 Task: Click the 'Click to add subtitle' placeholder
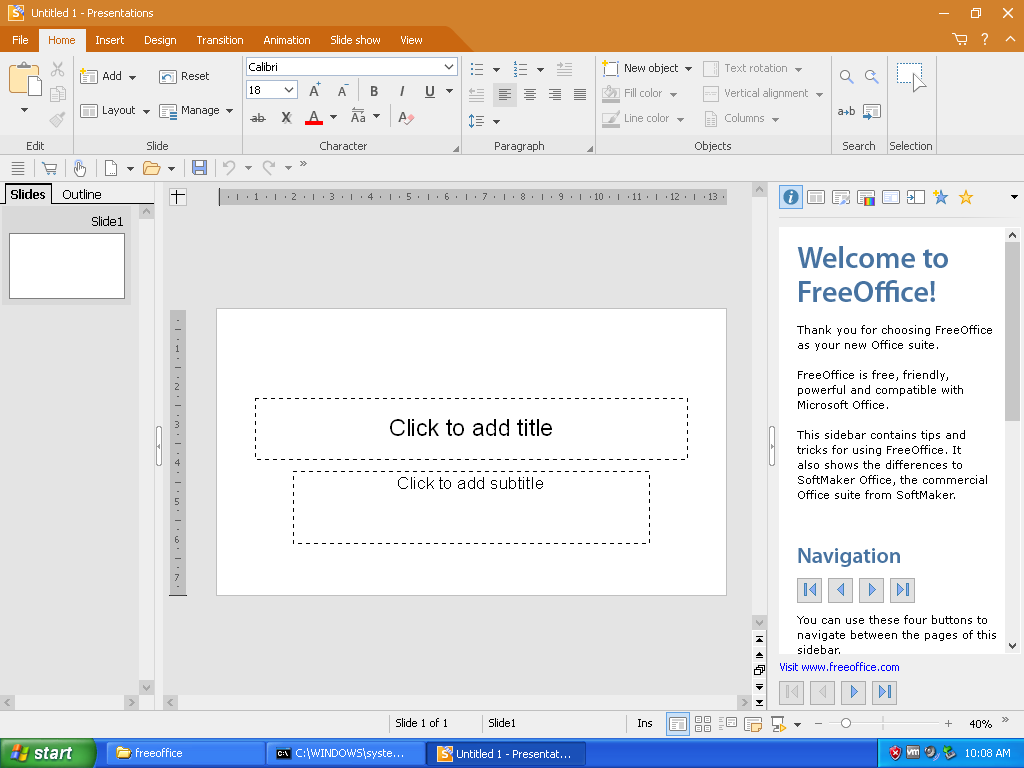[471, 507]
